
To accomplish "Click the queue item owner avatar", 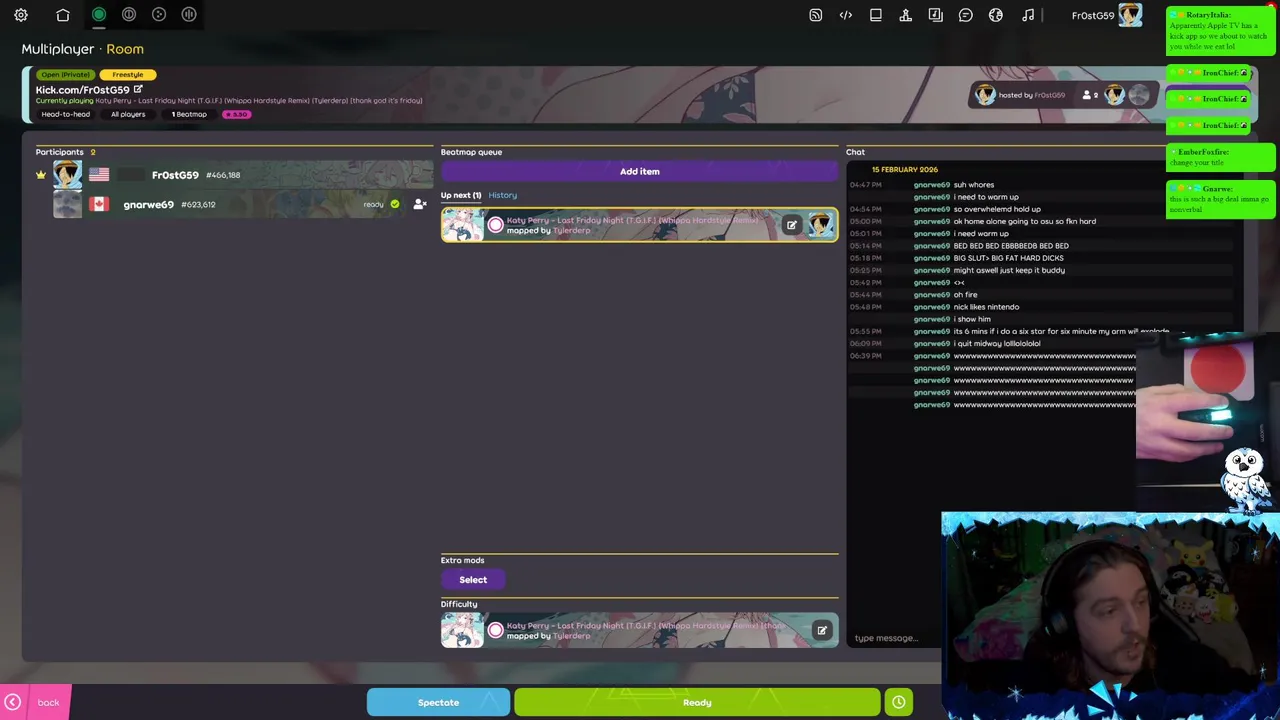I will point(821,225).
